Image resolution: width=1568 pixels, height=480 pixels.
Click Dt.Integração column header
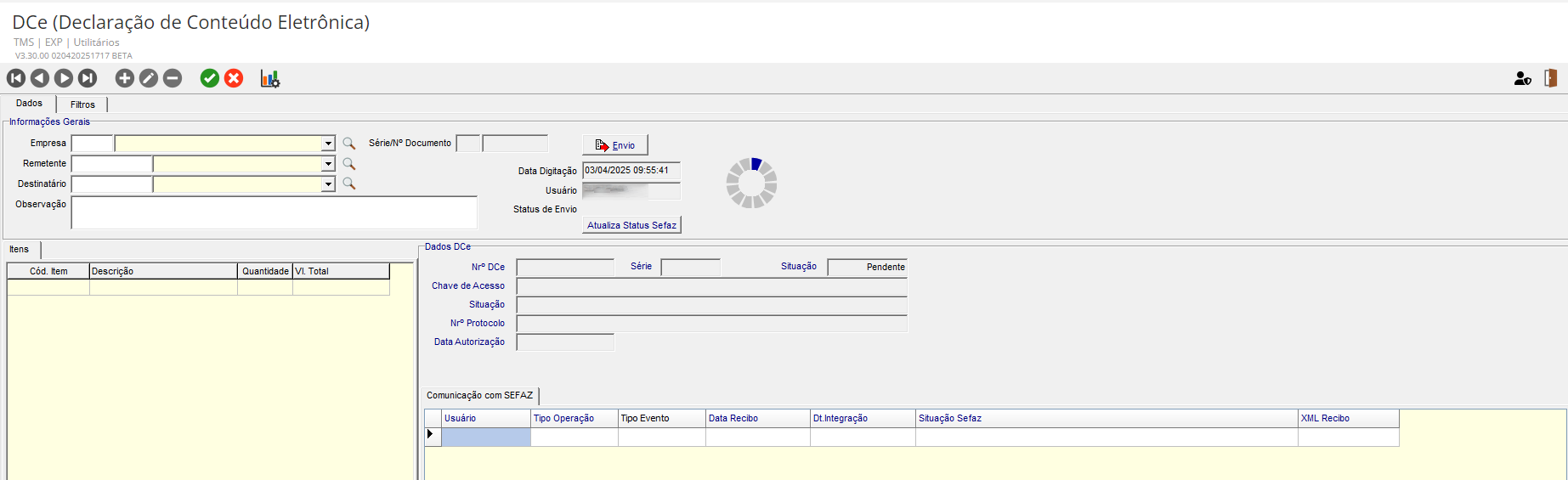(863, 418)
